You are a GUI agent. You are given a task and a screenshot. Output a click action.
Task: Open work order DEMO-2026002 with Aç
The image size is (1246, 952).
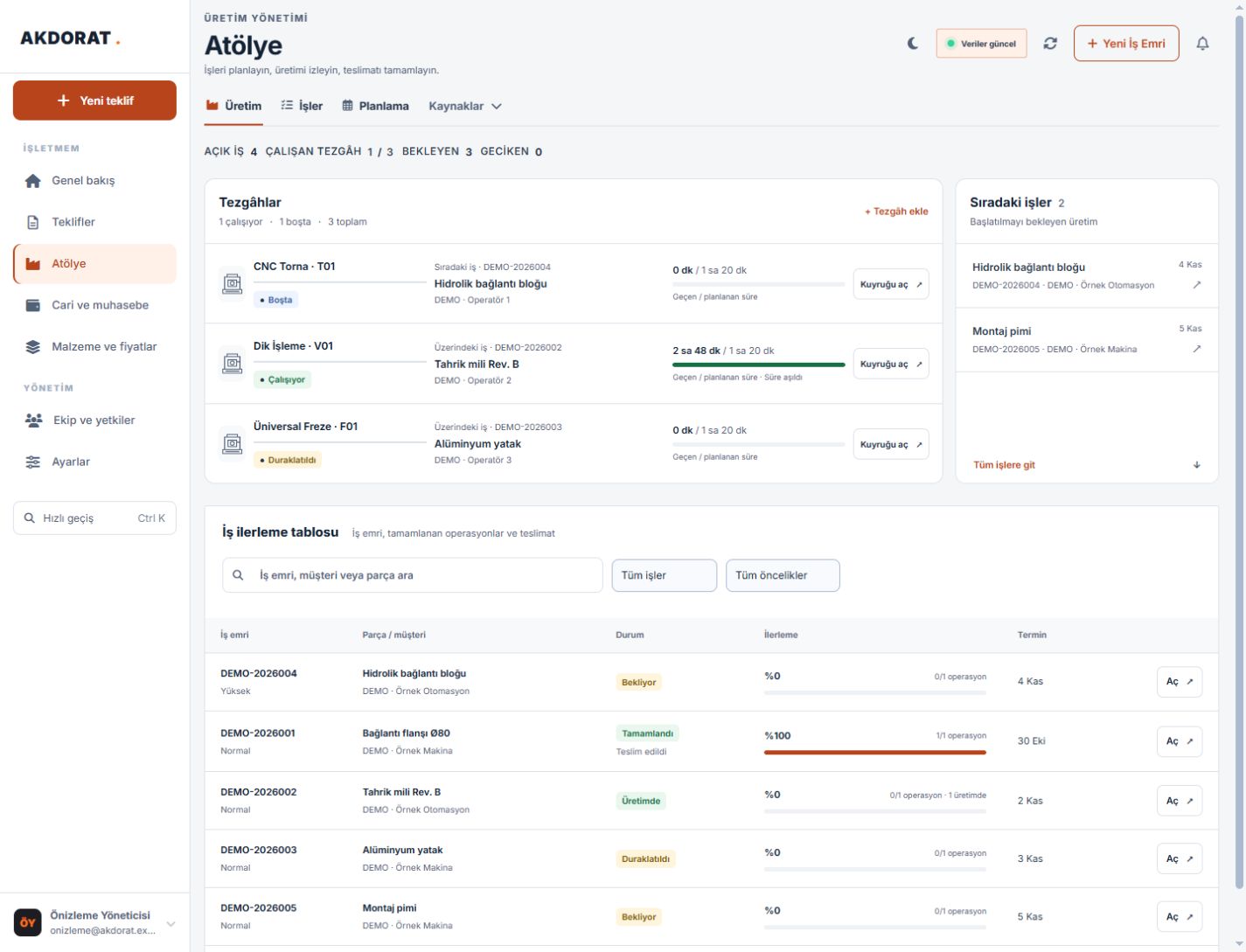click(x=1179, y=801)
